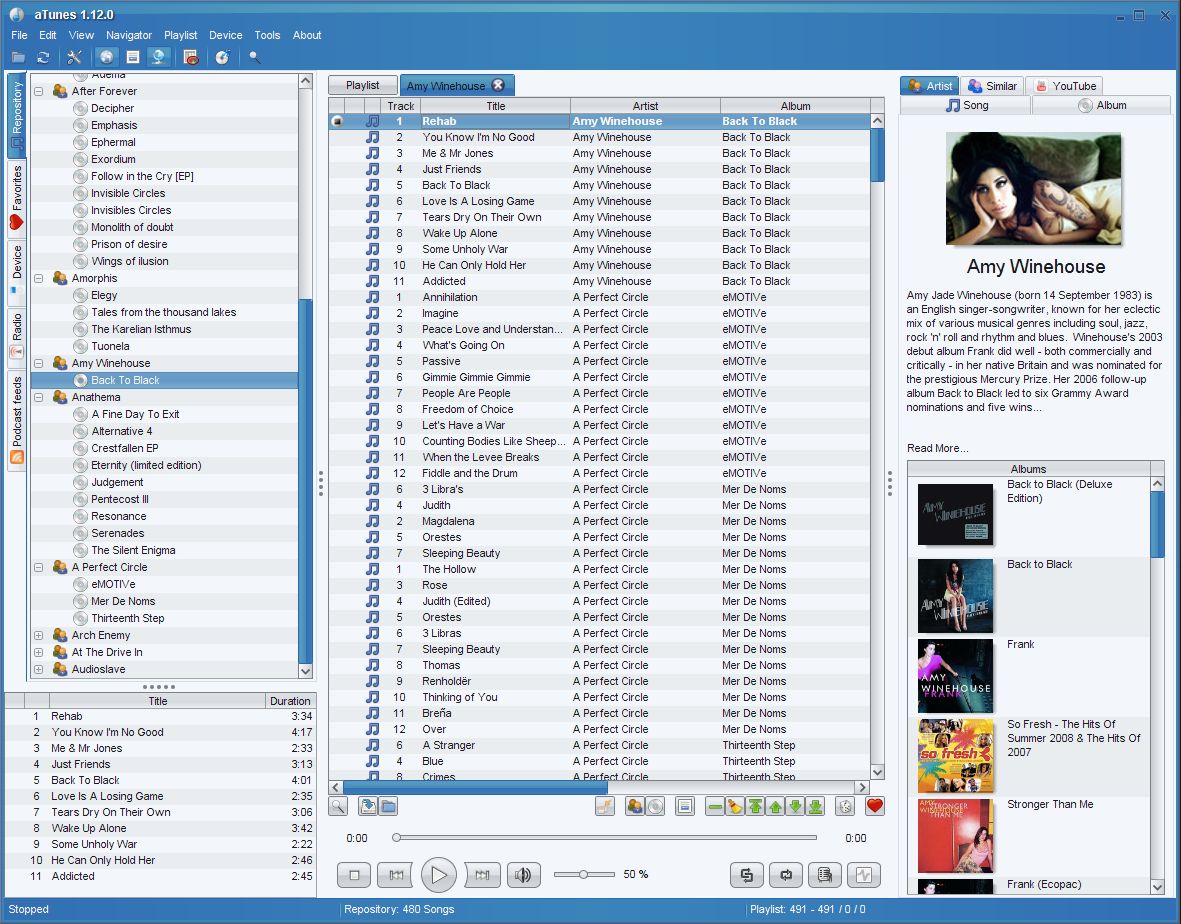Click the broom icon to clear the playlist

point(737,805)
